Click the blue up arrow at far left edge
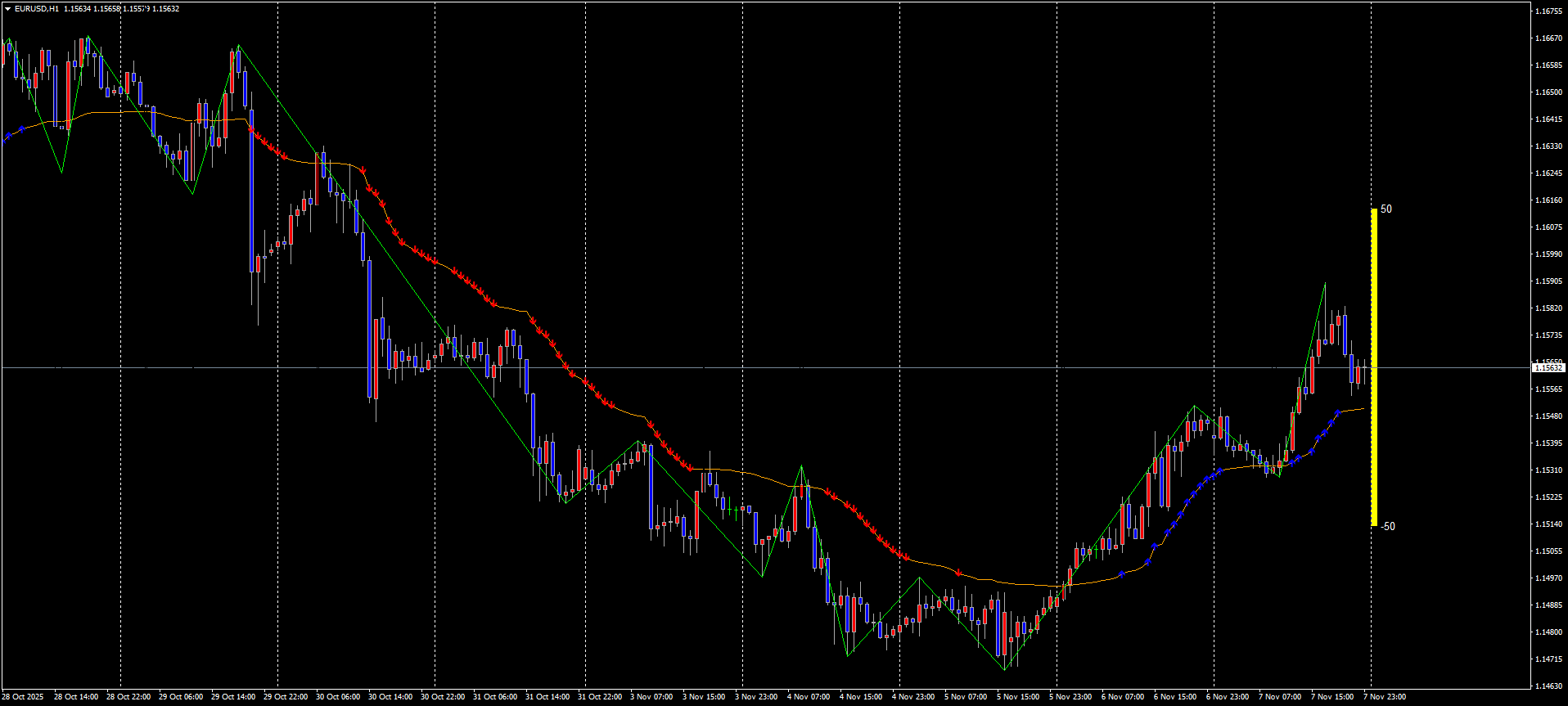The height and width of the screenshot is (706, 1568). coord(8,134)
